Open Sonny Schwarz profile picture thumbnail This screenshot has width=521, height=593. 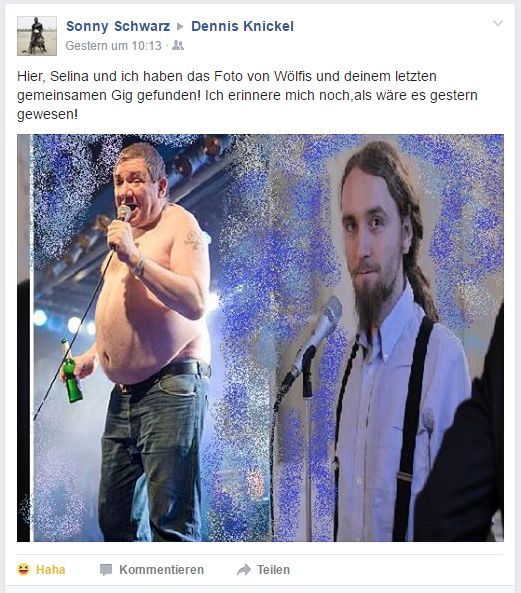tap(37, 36)
